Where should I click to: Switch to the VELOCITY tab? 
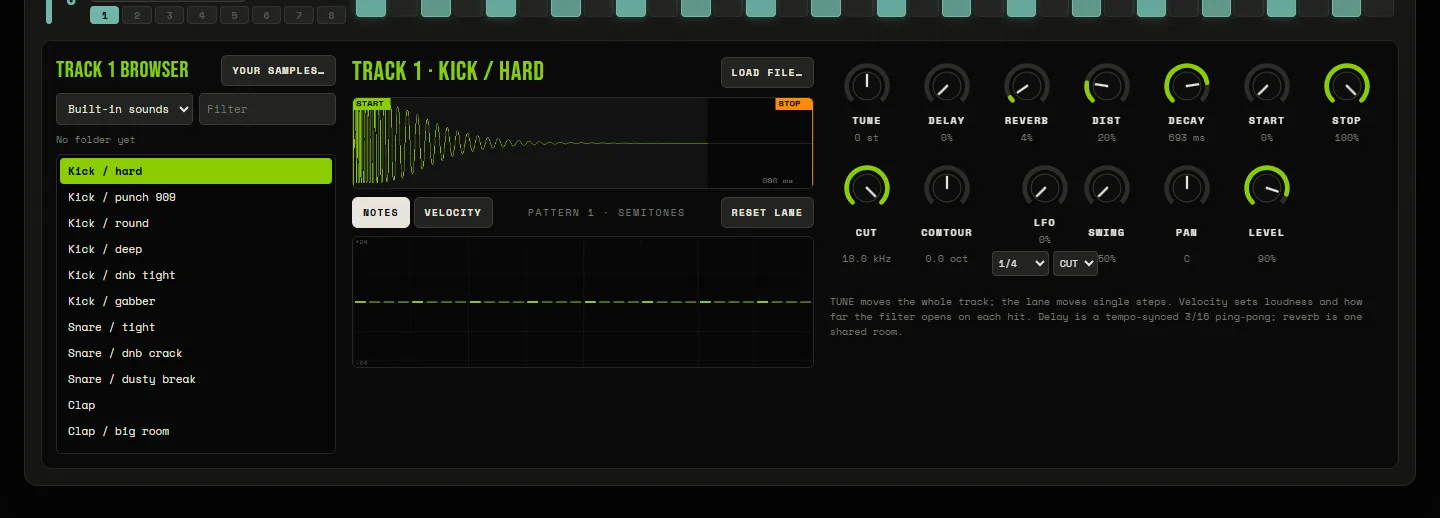point(453,213)
